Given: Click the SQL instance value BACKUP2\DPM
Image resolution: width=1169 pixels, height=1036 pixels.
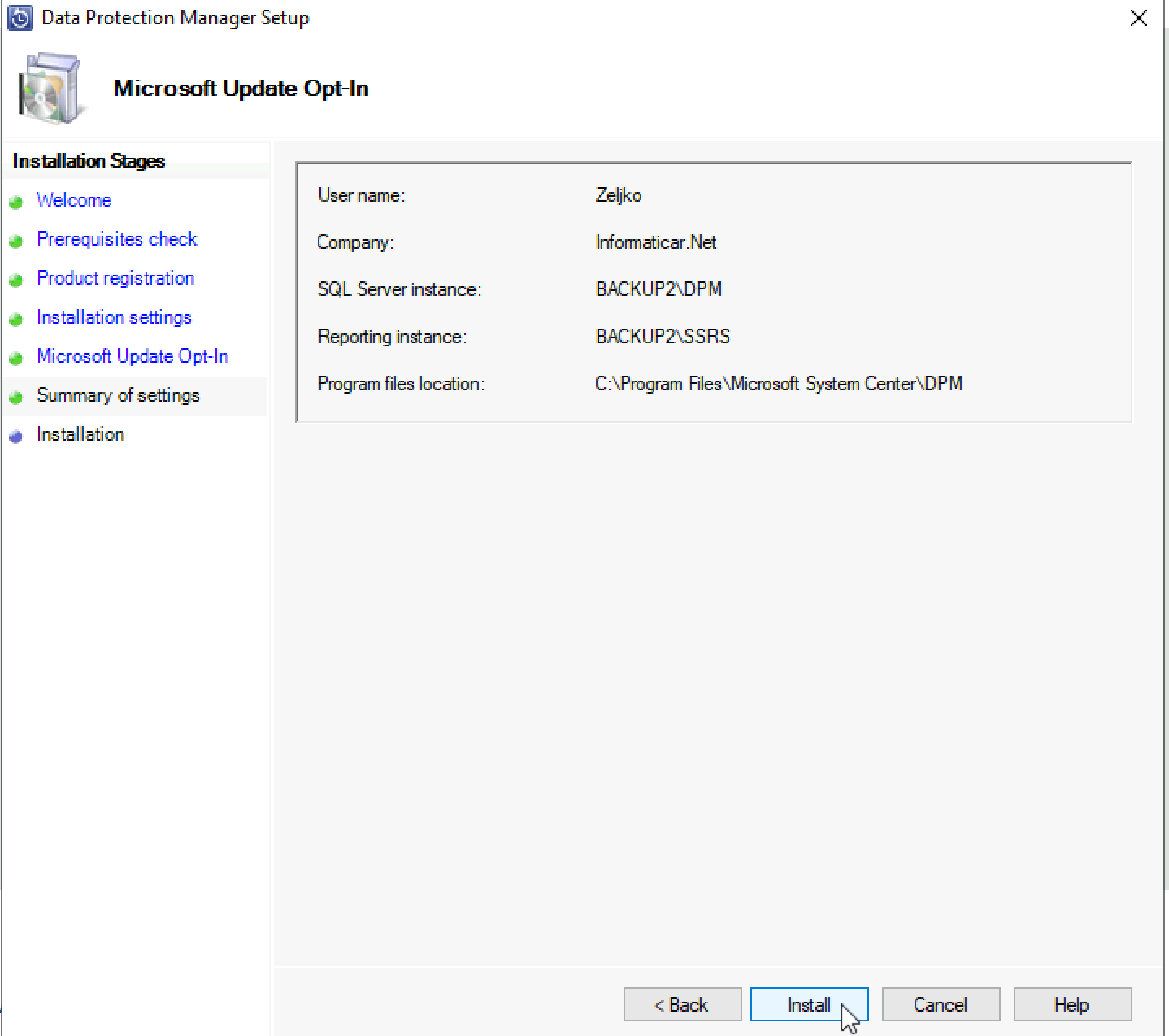Looking at the screenshot, I should pos(658,289).
